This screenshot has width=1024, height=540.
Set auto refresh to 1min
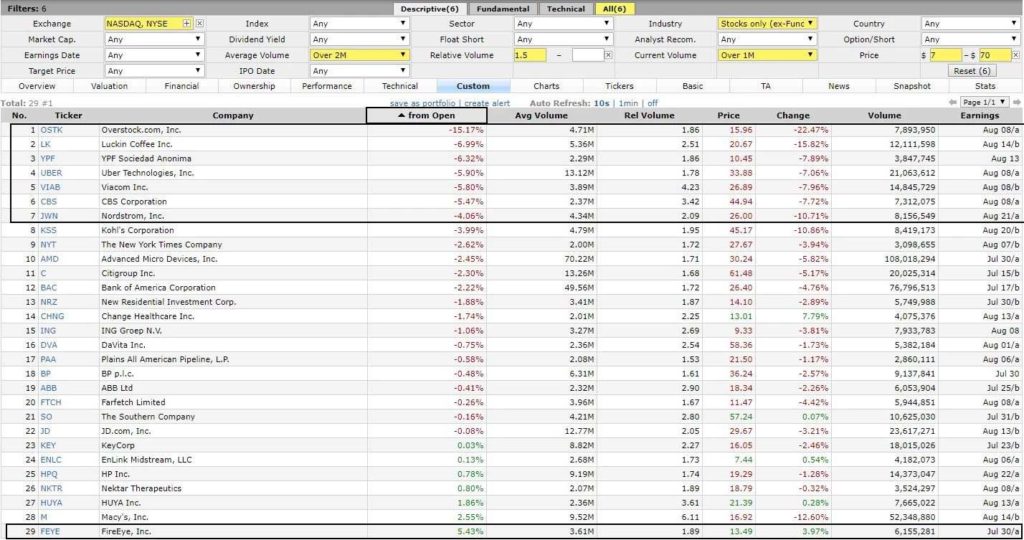pos(628,103)
